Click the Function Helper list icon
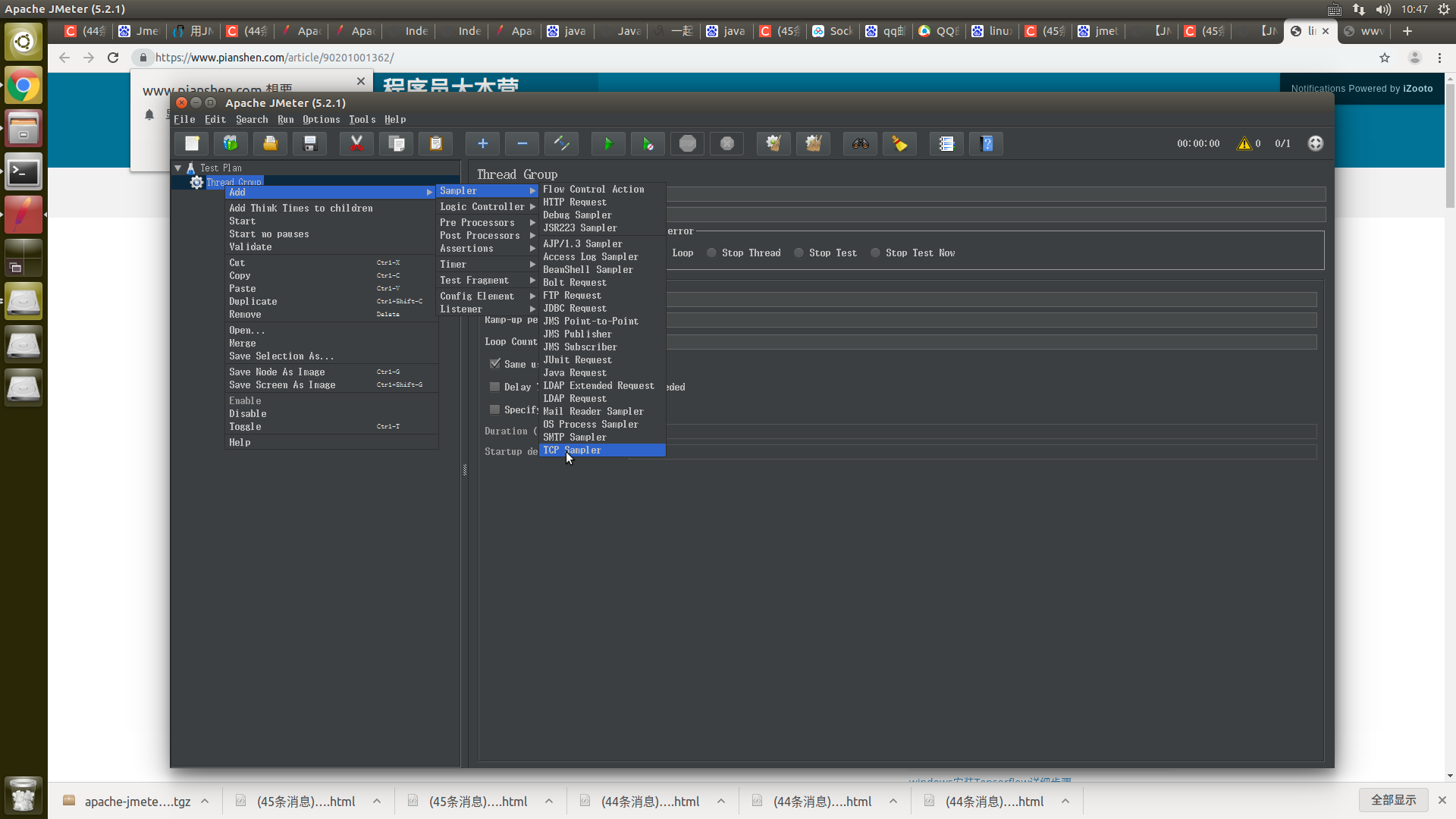 pyautogui.click(x=946, y=143)
